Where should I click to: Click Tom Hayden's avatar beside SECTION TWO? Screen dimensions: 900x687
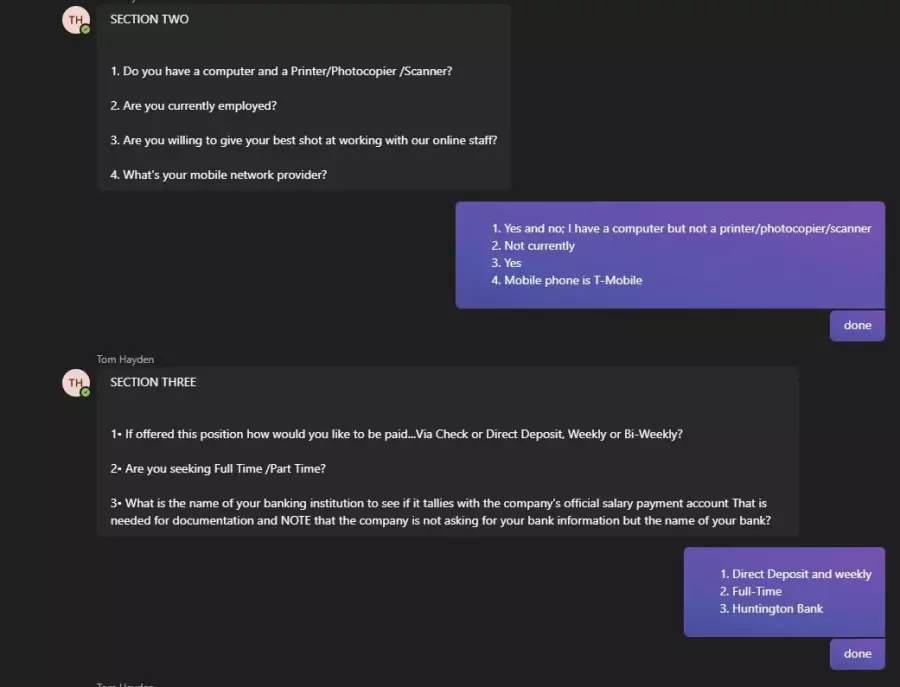[76, 20]
